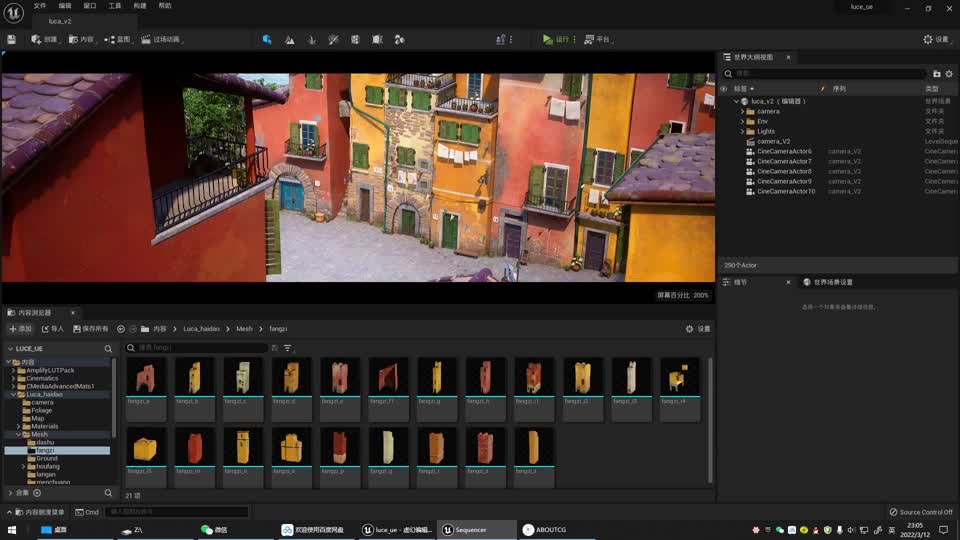Click the Add (添加) button in Content Browser

coord(20,329)
